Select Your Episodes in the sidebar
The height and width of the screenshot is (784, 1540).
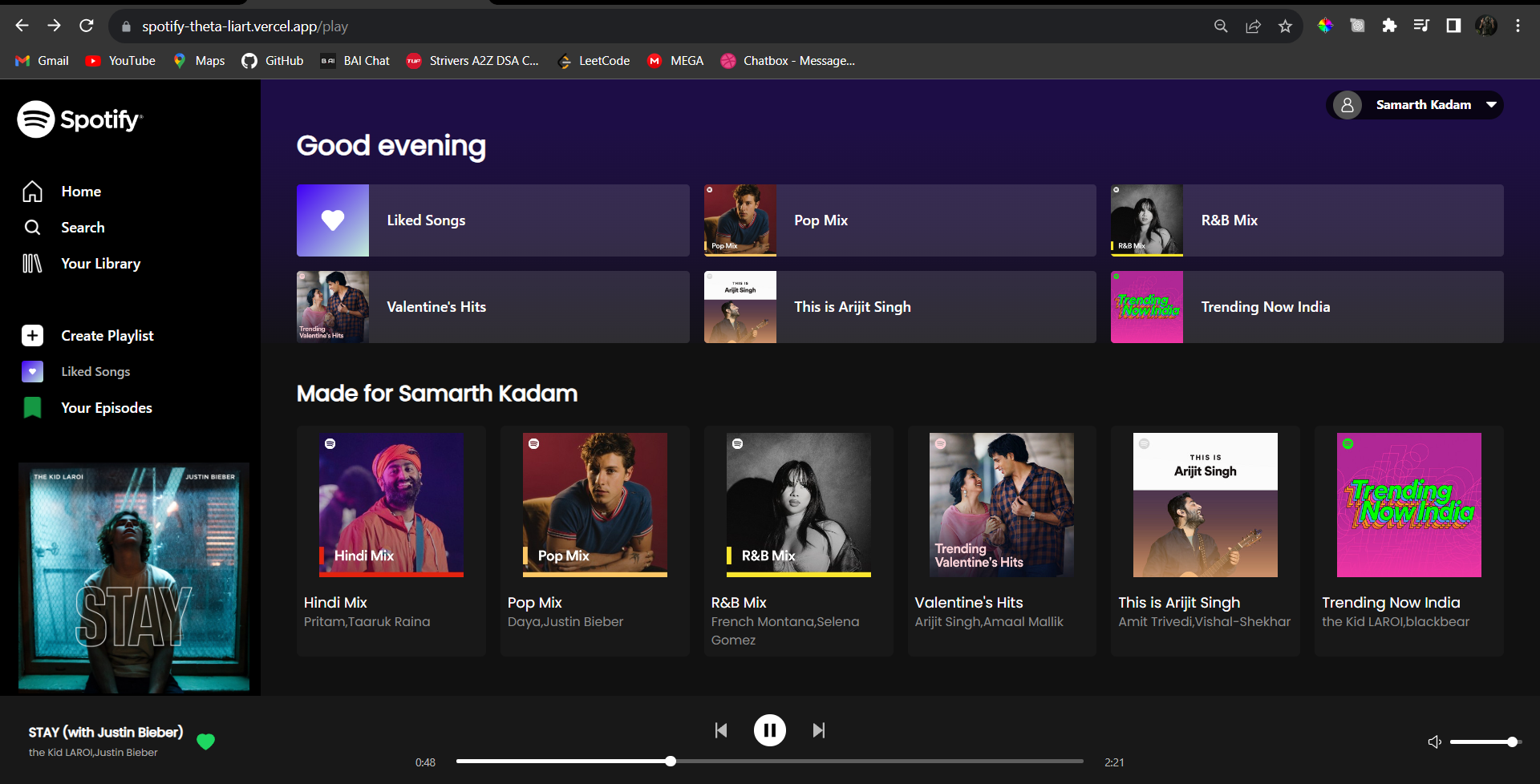click(x=107, y=408)
